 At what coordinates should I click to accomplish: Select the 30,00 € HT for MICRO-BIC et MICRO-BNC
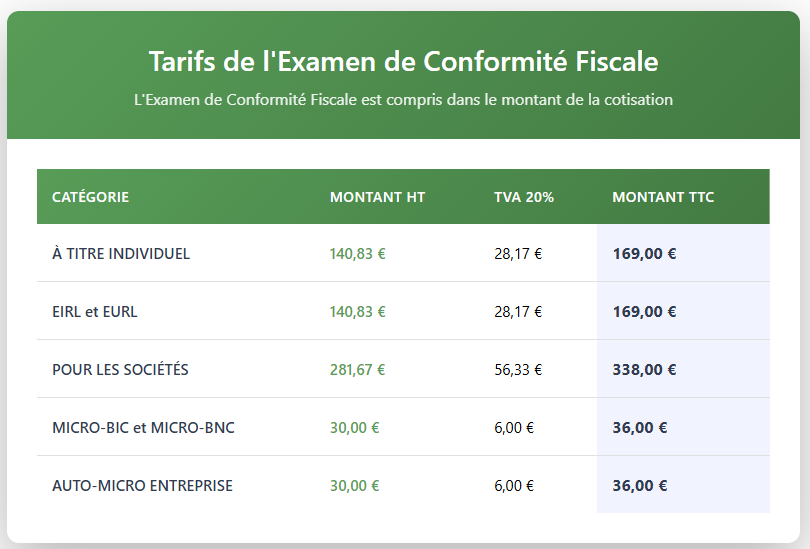(354, 428)
